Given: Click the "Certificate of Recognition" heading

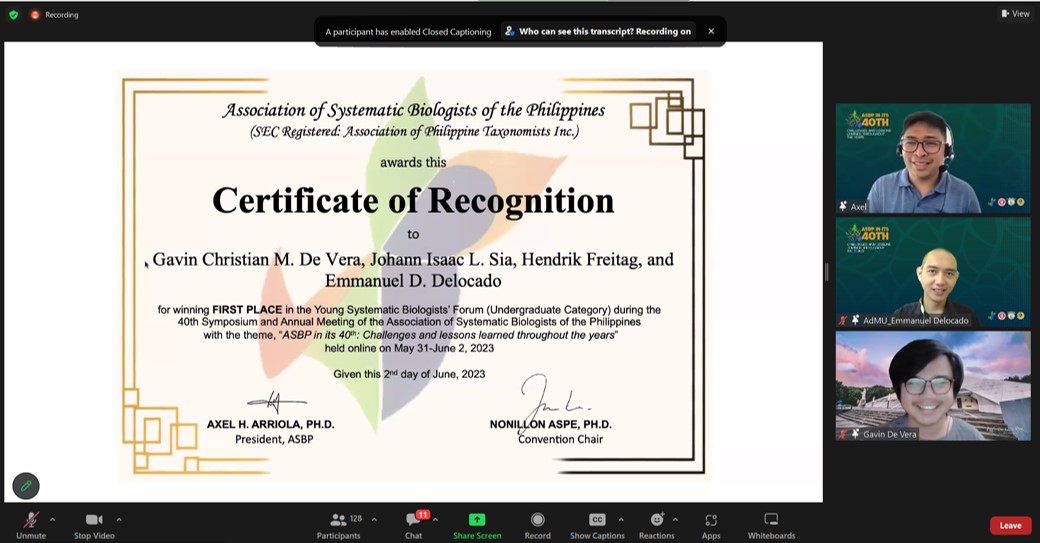Looking at the screenshot, I should (x=413, y=201).
